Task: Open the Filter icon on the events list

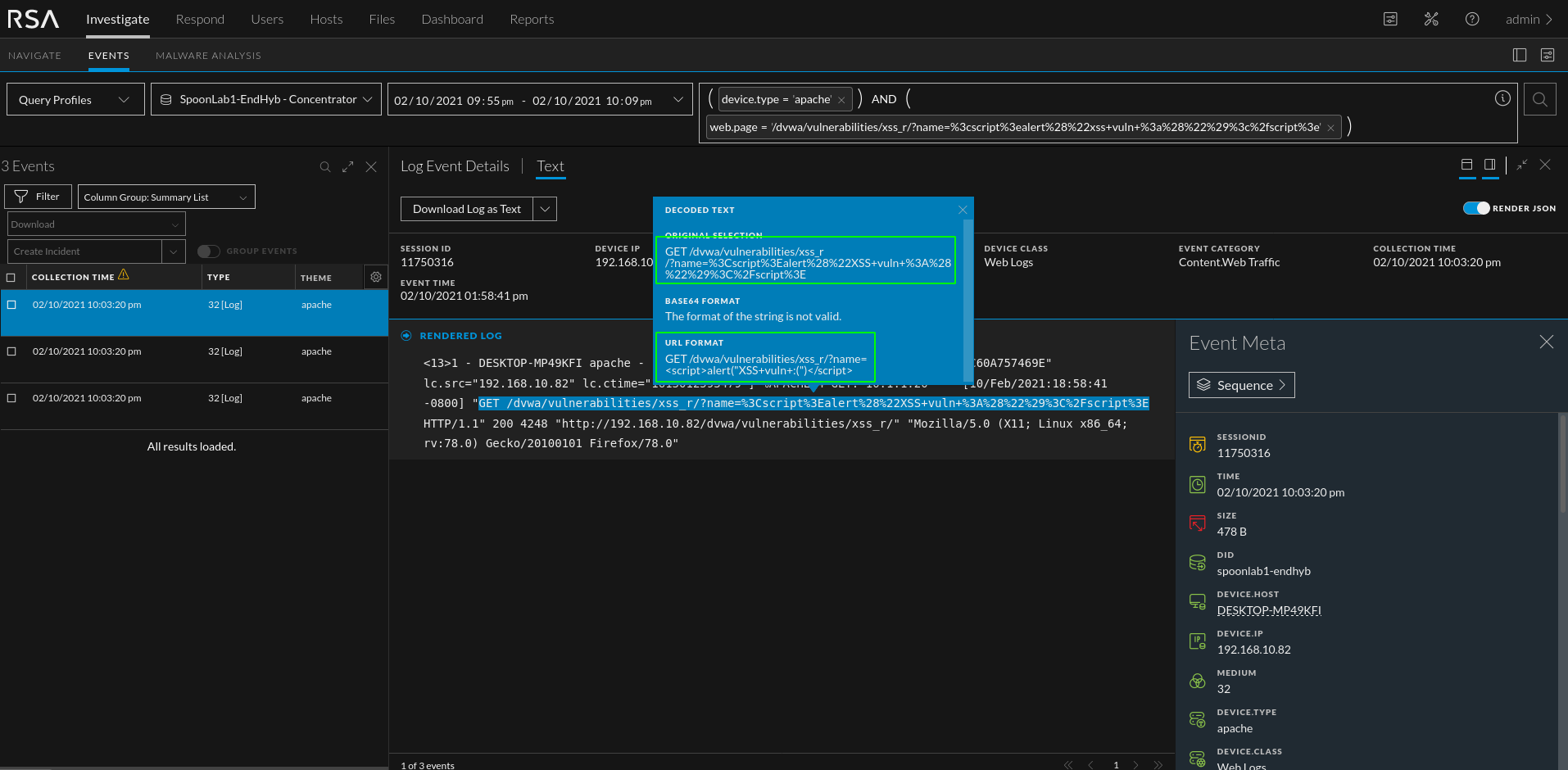Action: point(37,197)
